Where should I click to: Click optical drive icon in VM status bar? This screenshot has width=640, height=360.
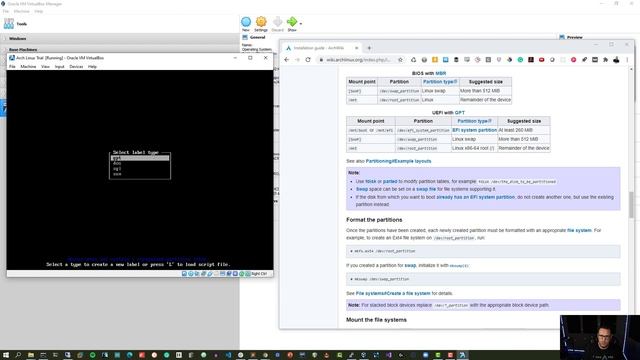(191, 273)
